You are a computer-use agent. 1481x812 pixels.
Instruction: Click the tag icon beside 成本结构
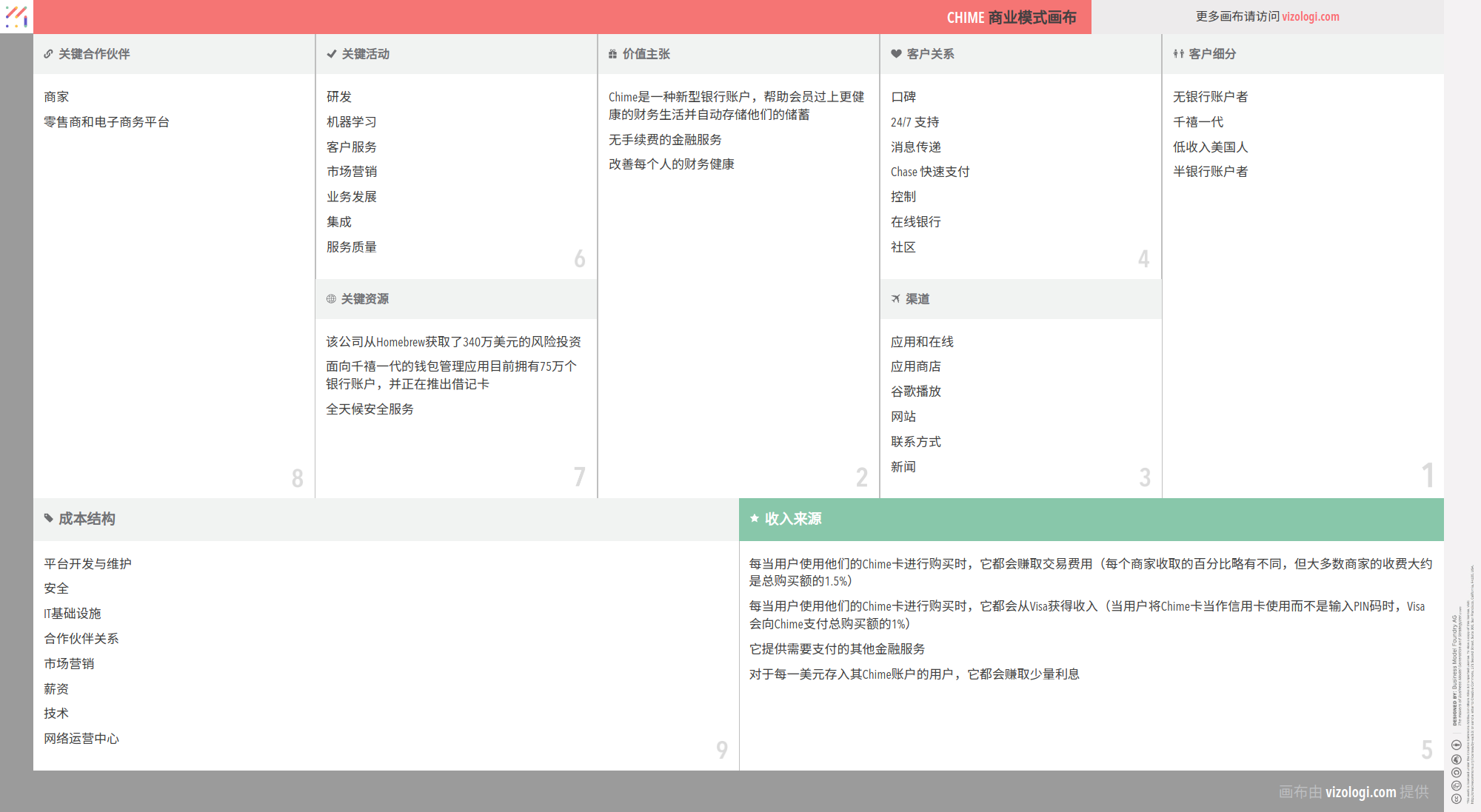[48, 518]
